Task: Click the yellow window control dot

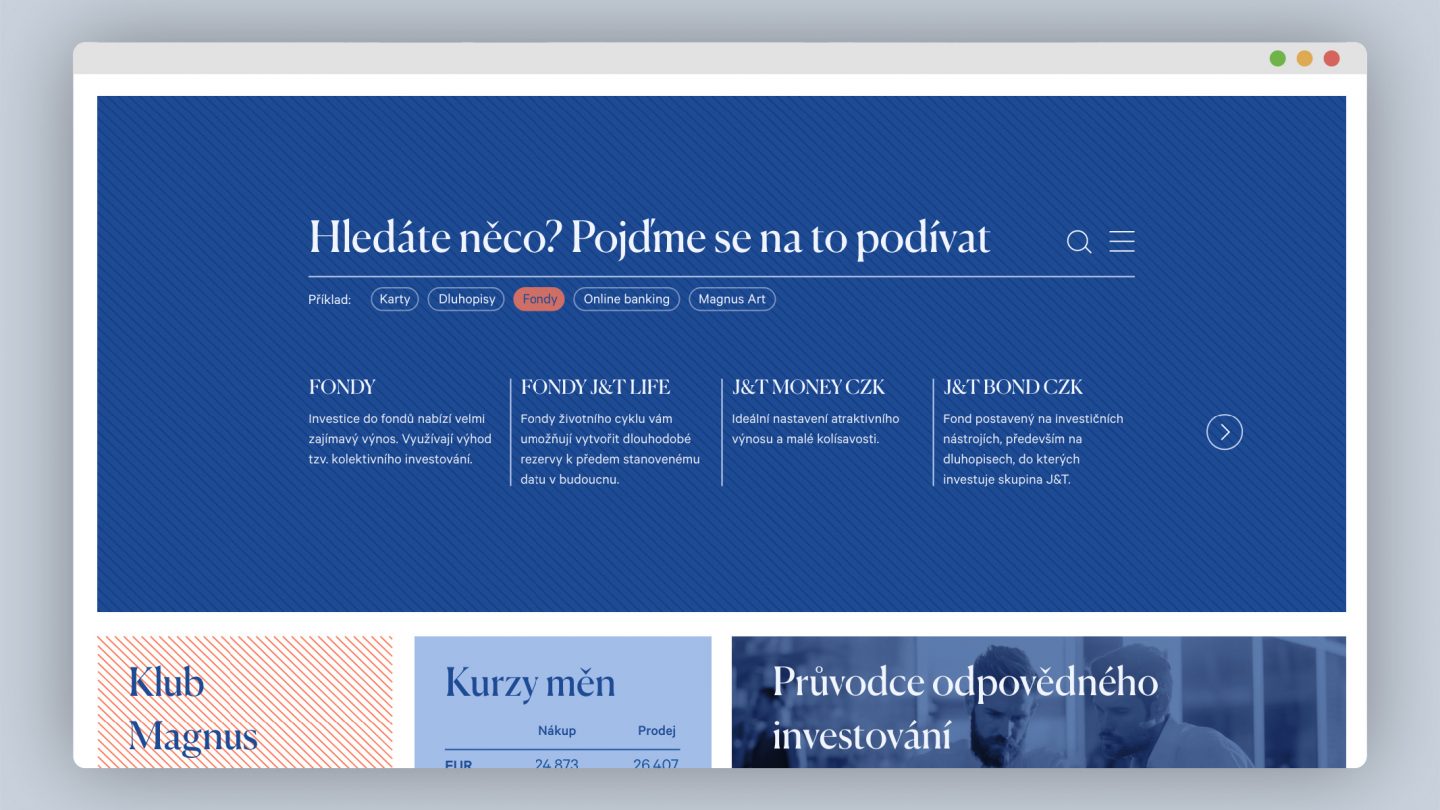Action: point(1304,58)
